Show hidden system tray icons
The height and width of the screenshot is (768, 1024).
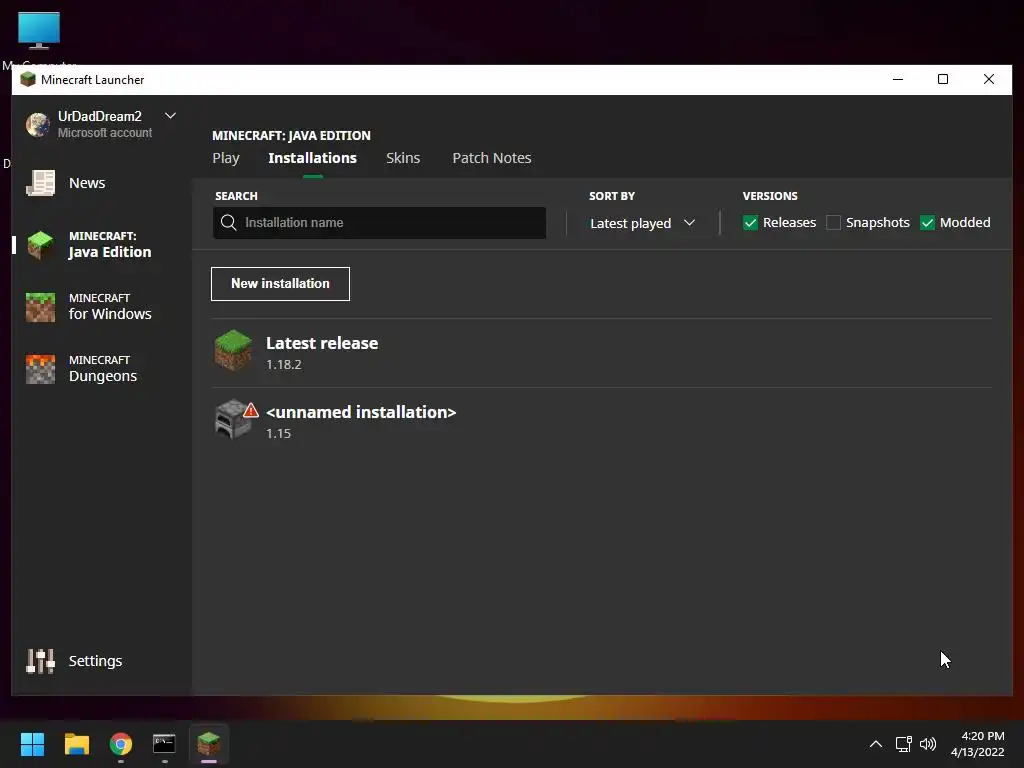[876, 744]
